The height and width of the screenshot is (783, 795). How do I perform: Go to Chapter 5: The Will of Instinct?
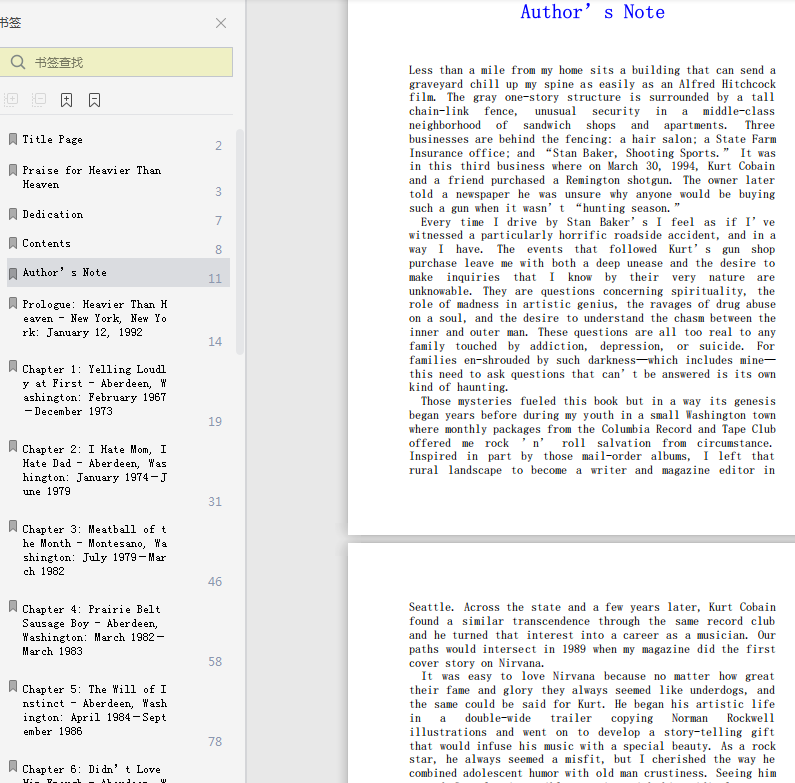click(95, 710)
